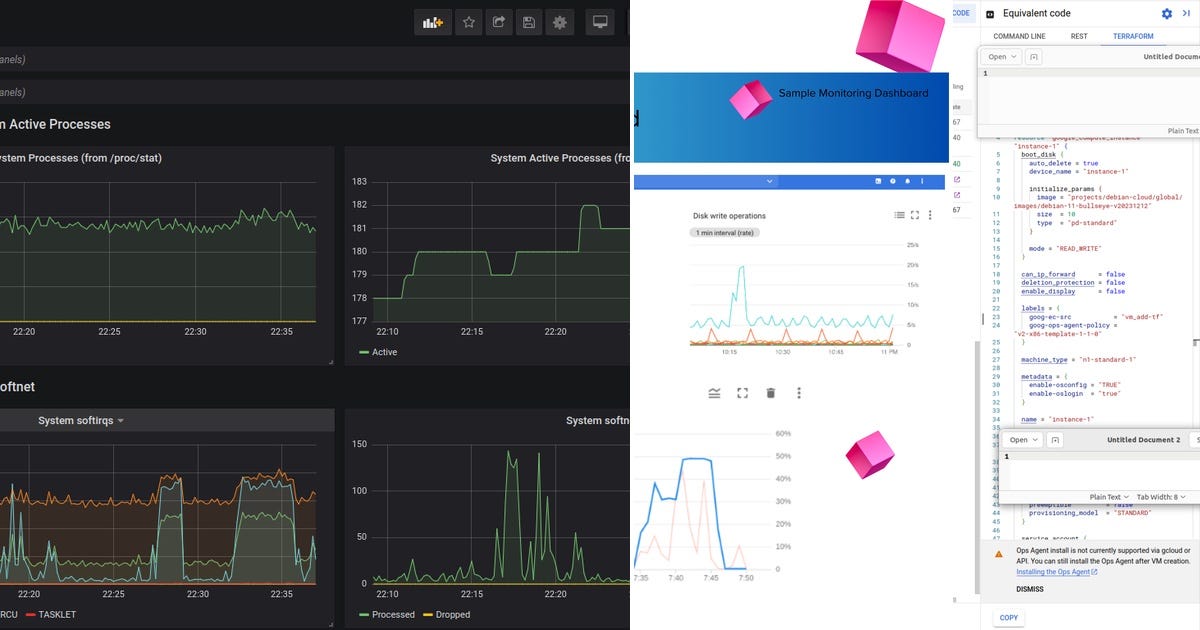Expand the chevron on the blue console bar
Image resolution: width=1200 pixels, height=630 pixels.
pos(769,181)
